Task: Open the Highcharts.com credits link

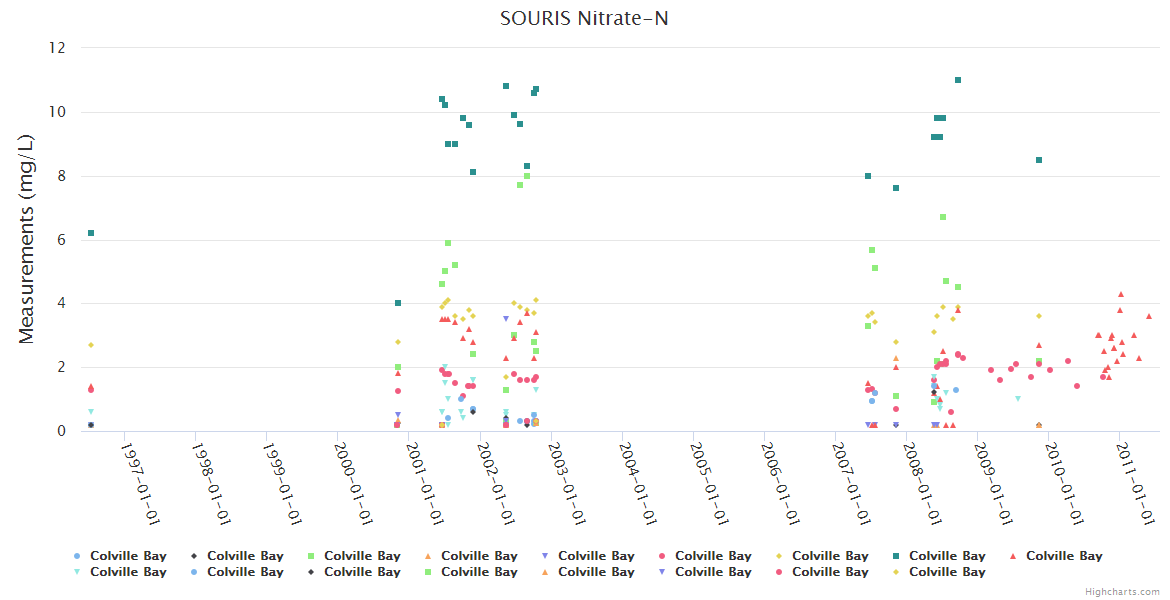Action: click(1122, 592)
